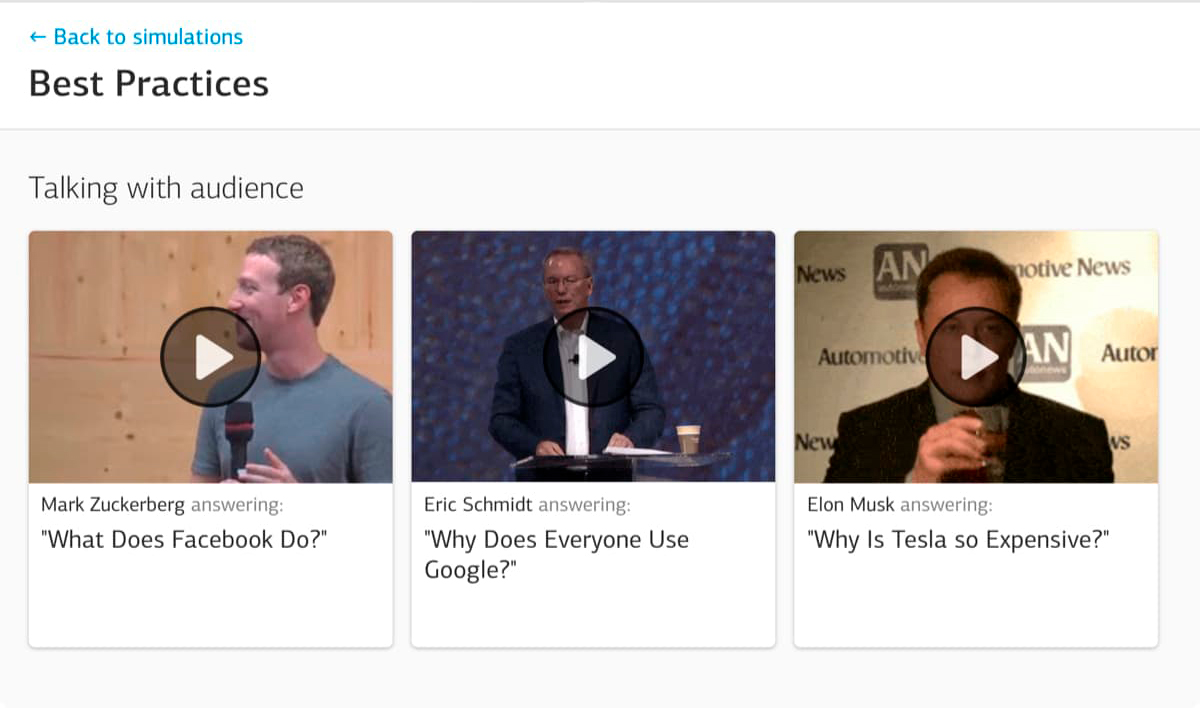Open "Why Is Tesla so Expensive?" title
The width and height of the screenshot is (1200, 708).
pyautogui.click(x=958, y=540)
